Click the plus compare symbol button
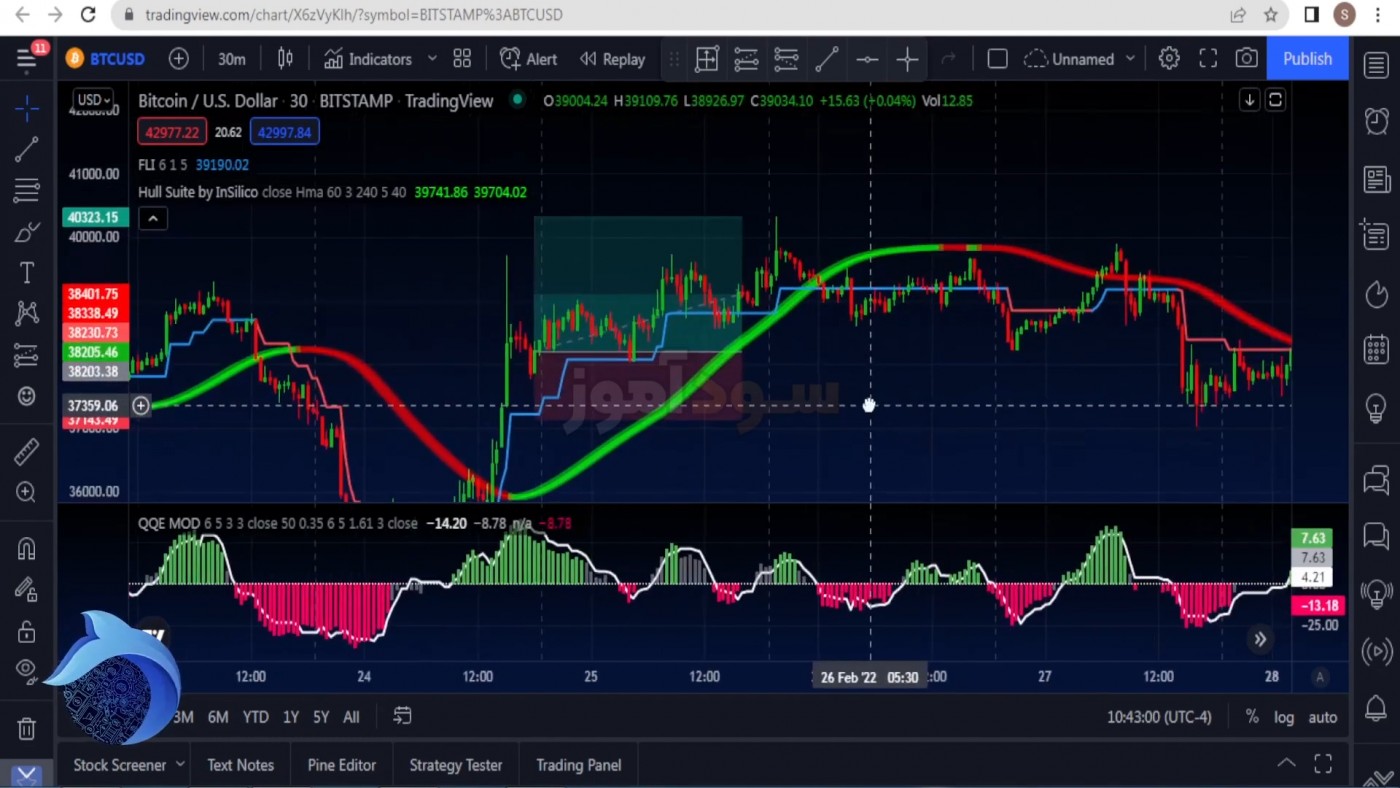The image size is (1400, 788). pyautogui.click(x=179, y=59)
